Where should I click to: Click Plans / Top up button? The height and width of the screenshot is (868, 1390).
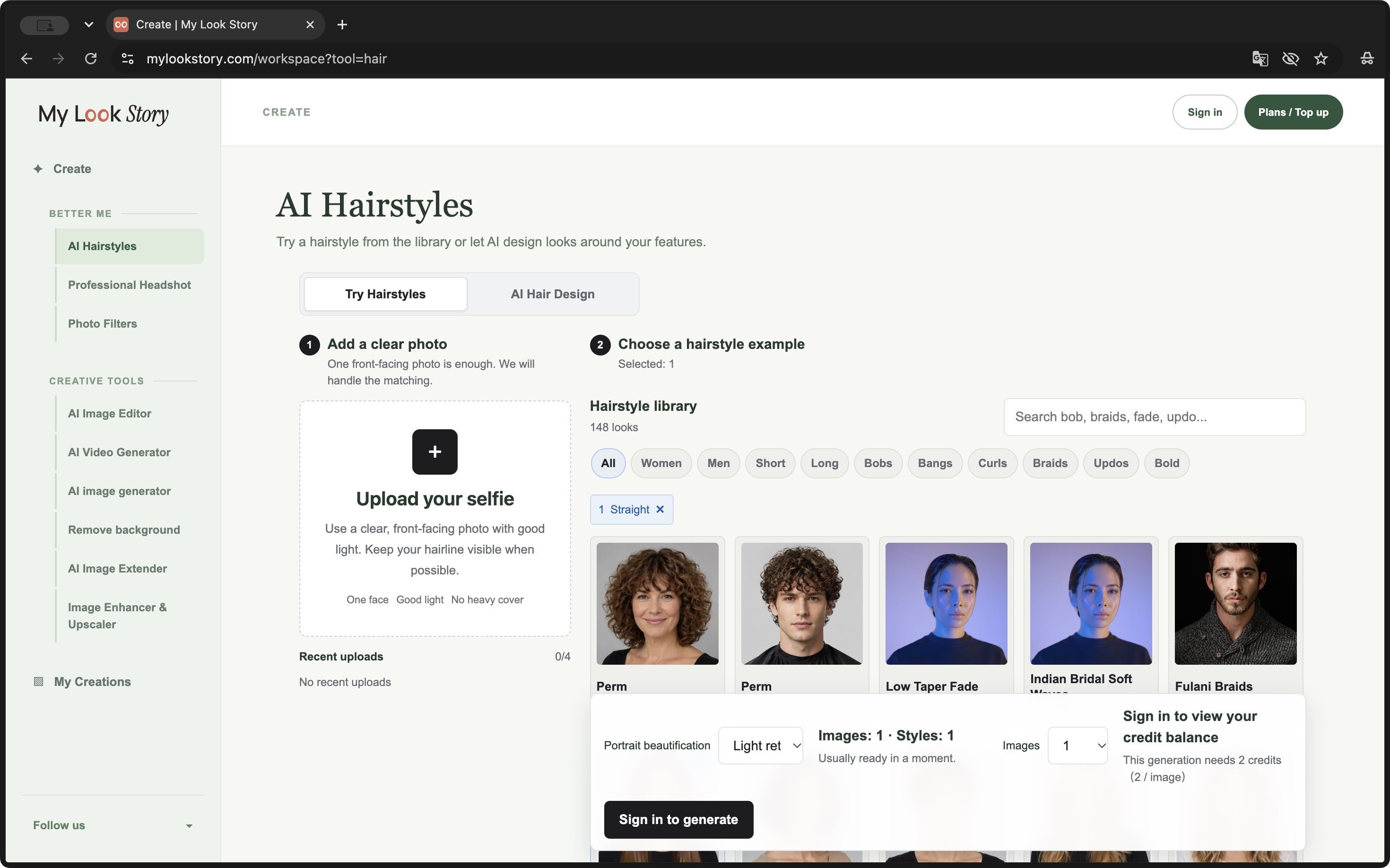tap(1293, 112)
